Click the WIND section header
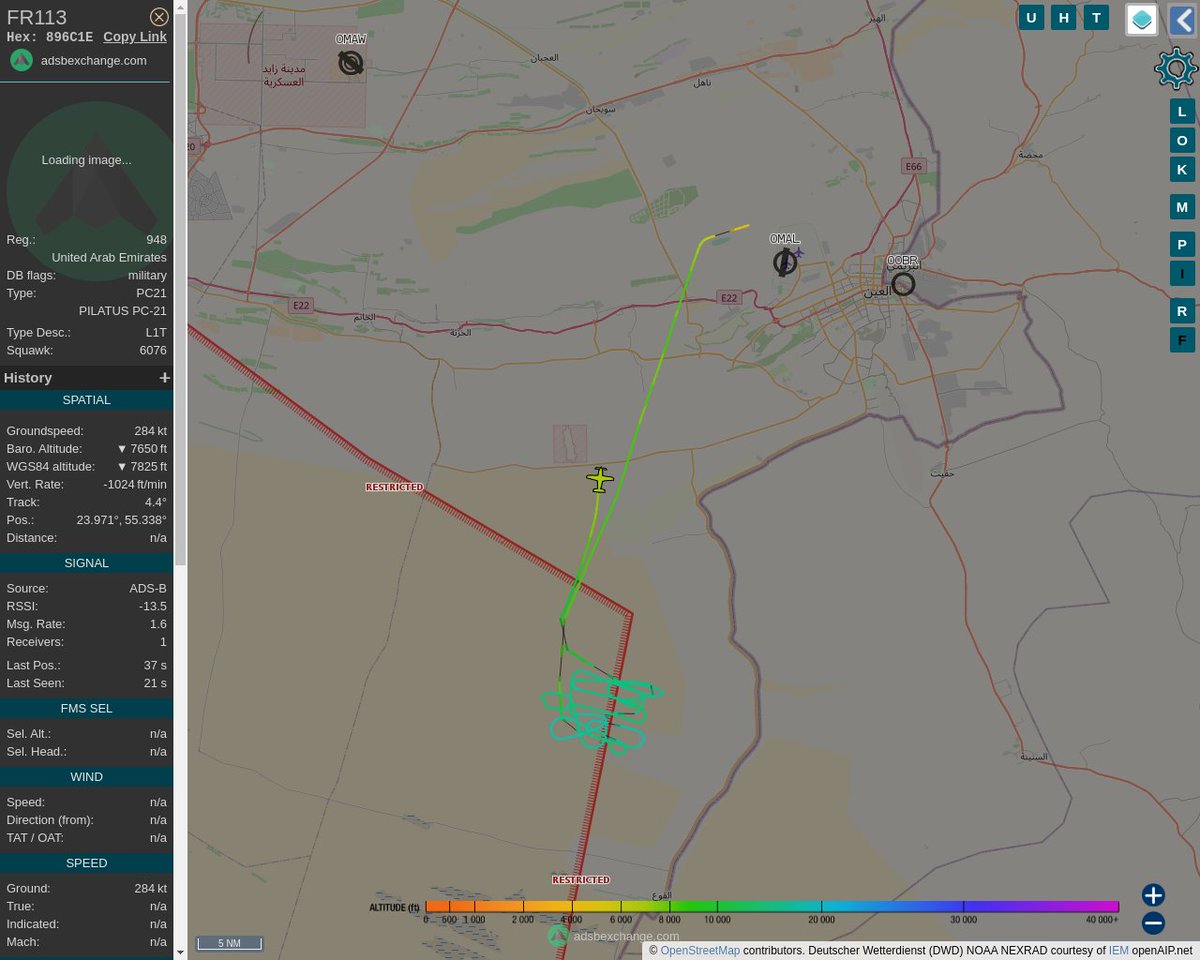 tap(86, 777)
